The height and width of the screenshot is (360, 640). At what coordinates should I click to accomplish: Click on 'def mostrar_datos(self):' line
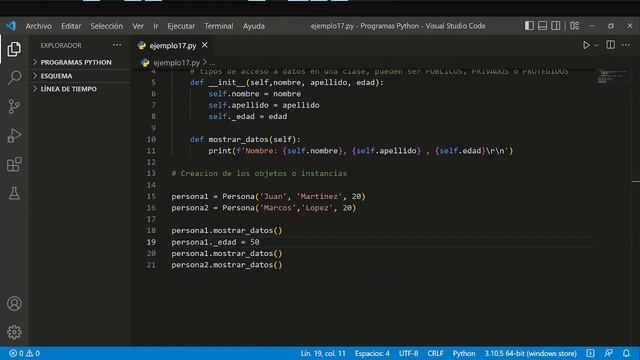[245, 140]
